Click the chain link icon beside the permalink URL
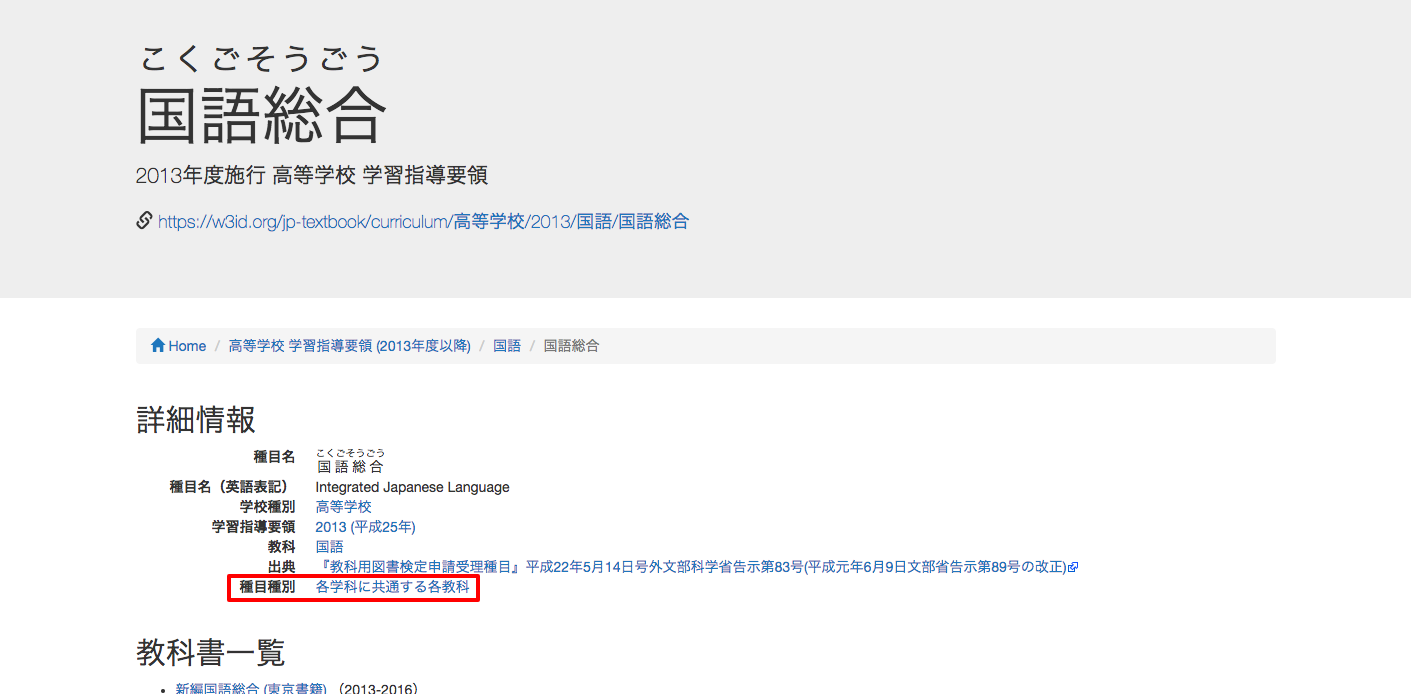 tap(143, 220)
